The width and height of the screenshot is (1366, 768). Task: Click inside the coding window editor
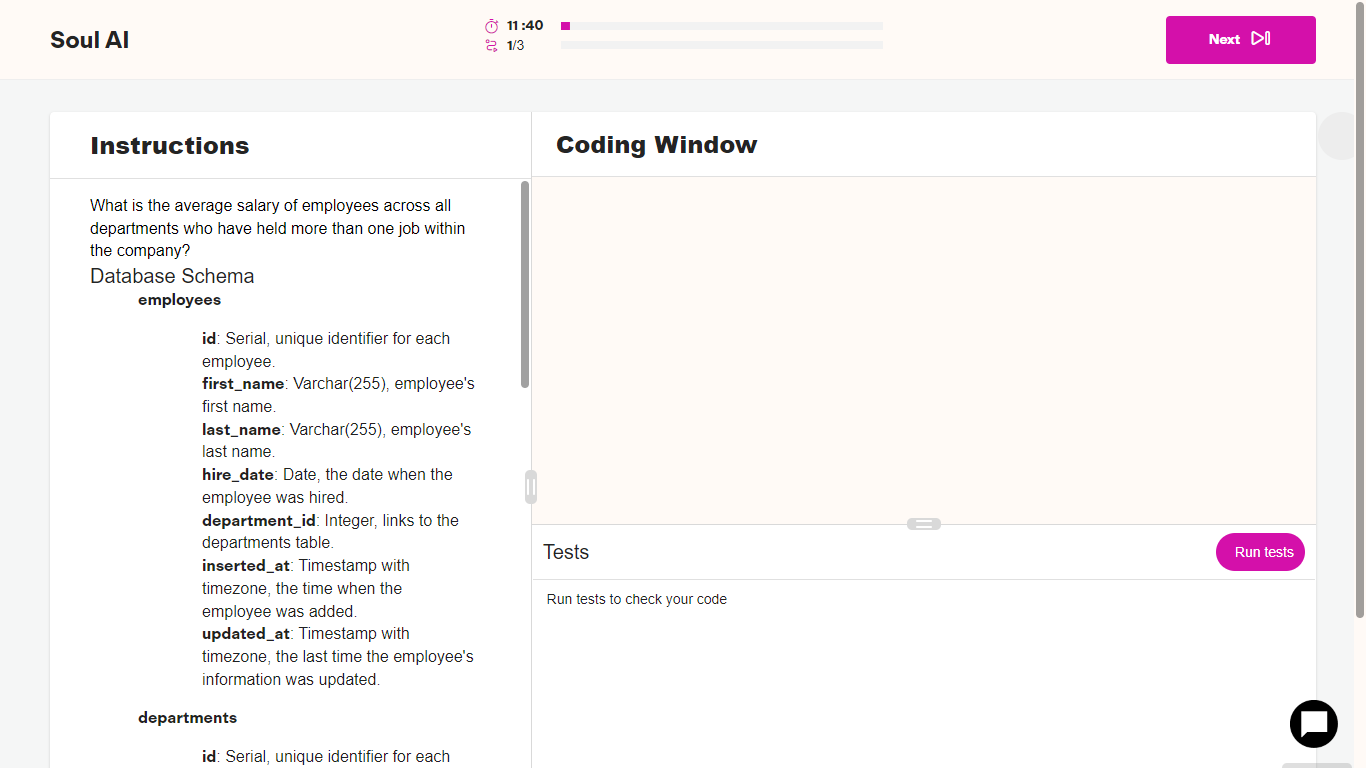(x=924, y=350)
